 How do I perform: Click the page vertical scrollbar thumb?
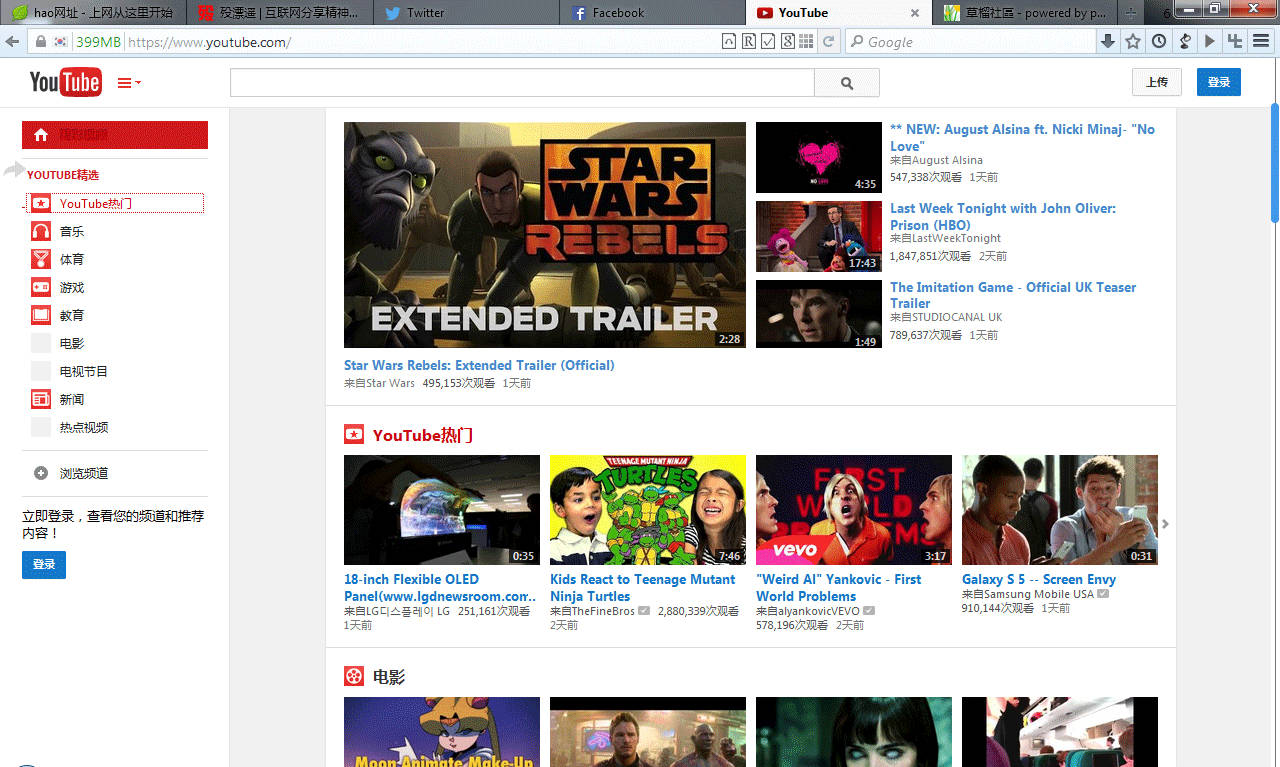tap(1275, 162)
